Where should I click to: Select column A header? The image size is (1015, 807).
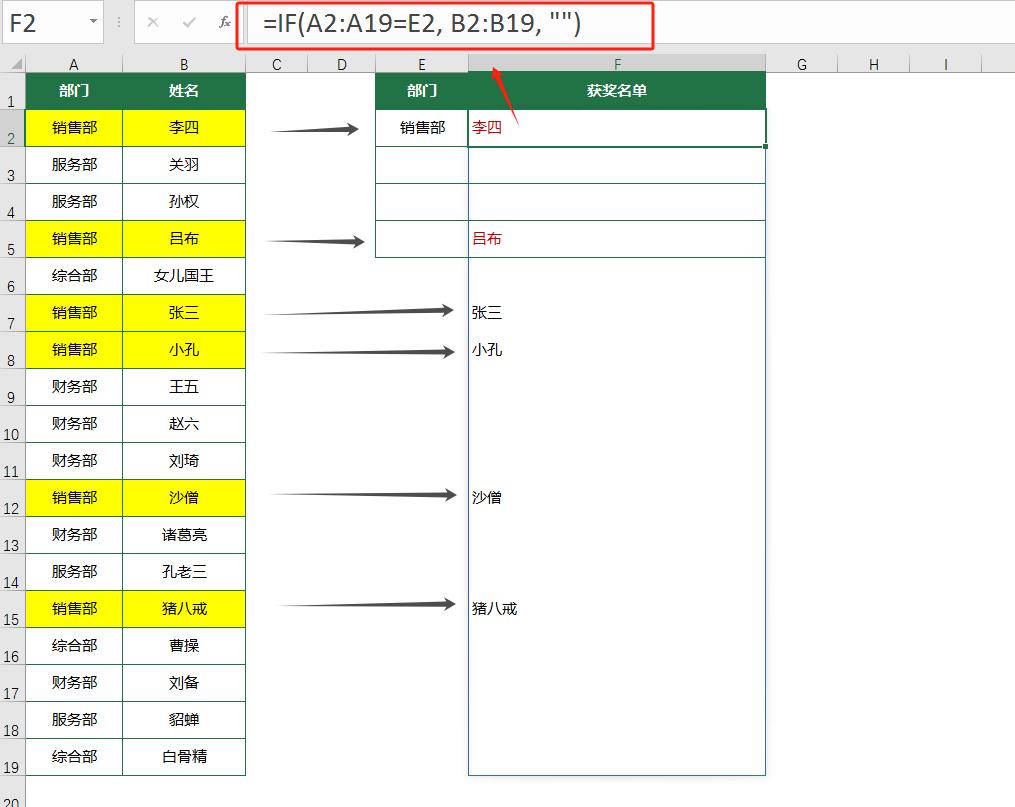coord(74,64)
